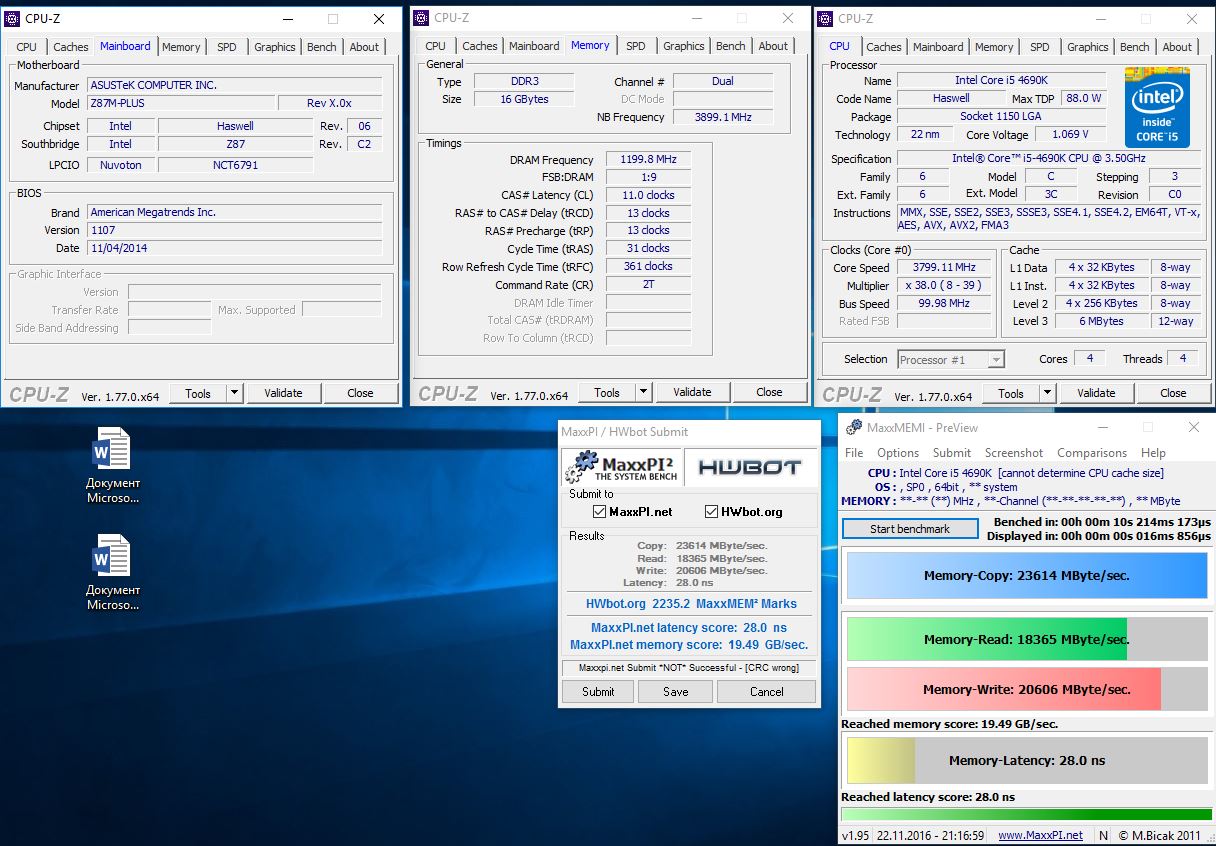Image resolution: width=1216 pixels, height=846 pixels.
Task: Click the motherboard Model Z87M-PLUS field
Action: [181, 103]
